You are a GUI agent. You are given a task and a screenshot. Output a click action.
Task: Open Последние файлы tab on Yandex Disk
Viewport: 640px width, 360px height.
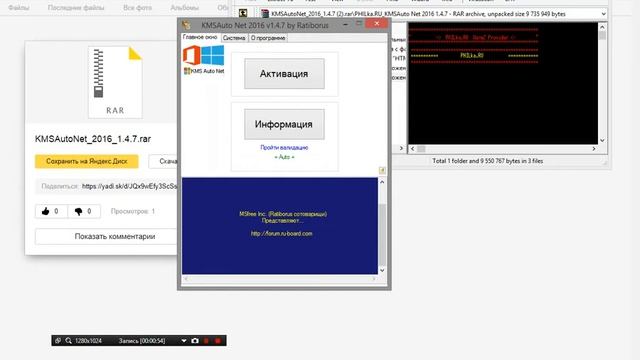76,8
